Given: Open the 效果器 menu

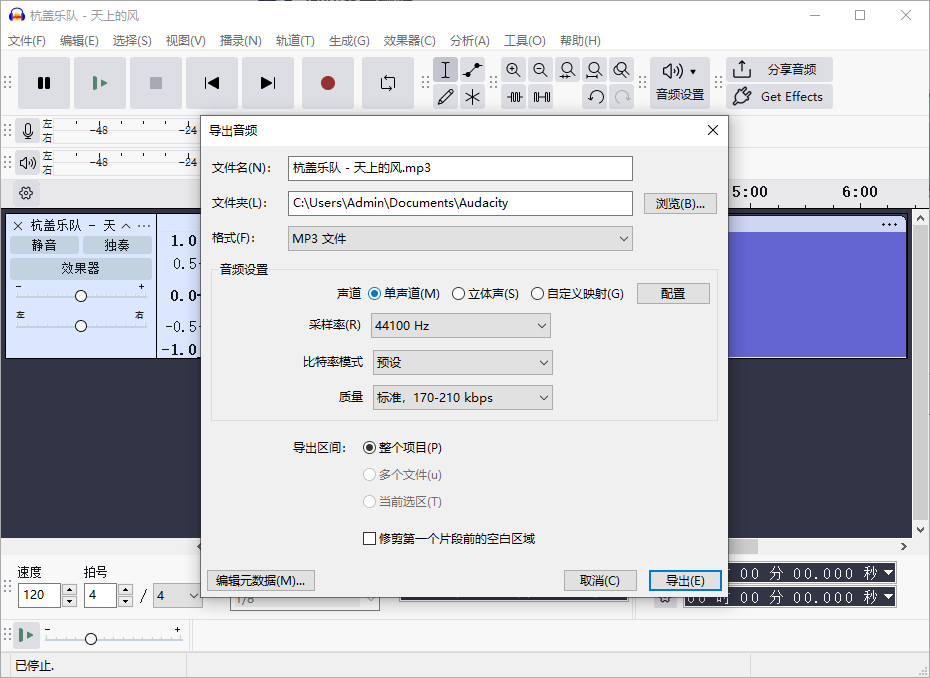Looking at the screenshot, I should pos(411,41).
